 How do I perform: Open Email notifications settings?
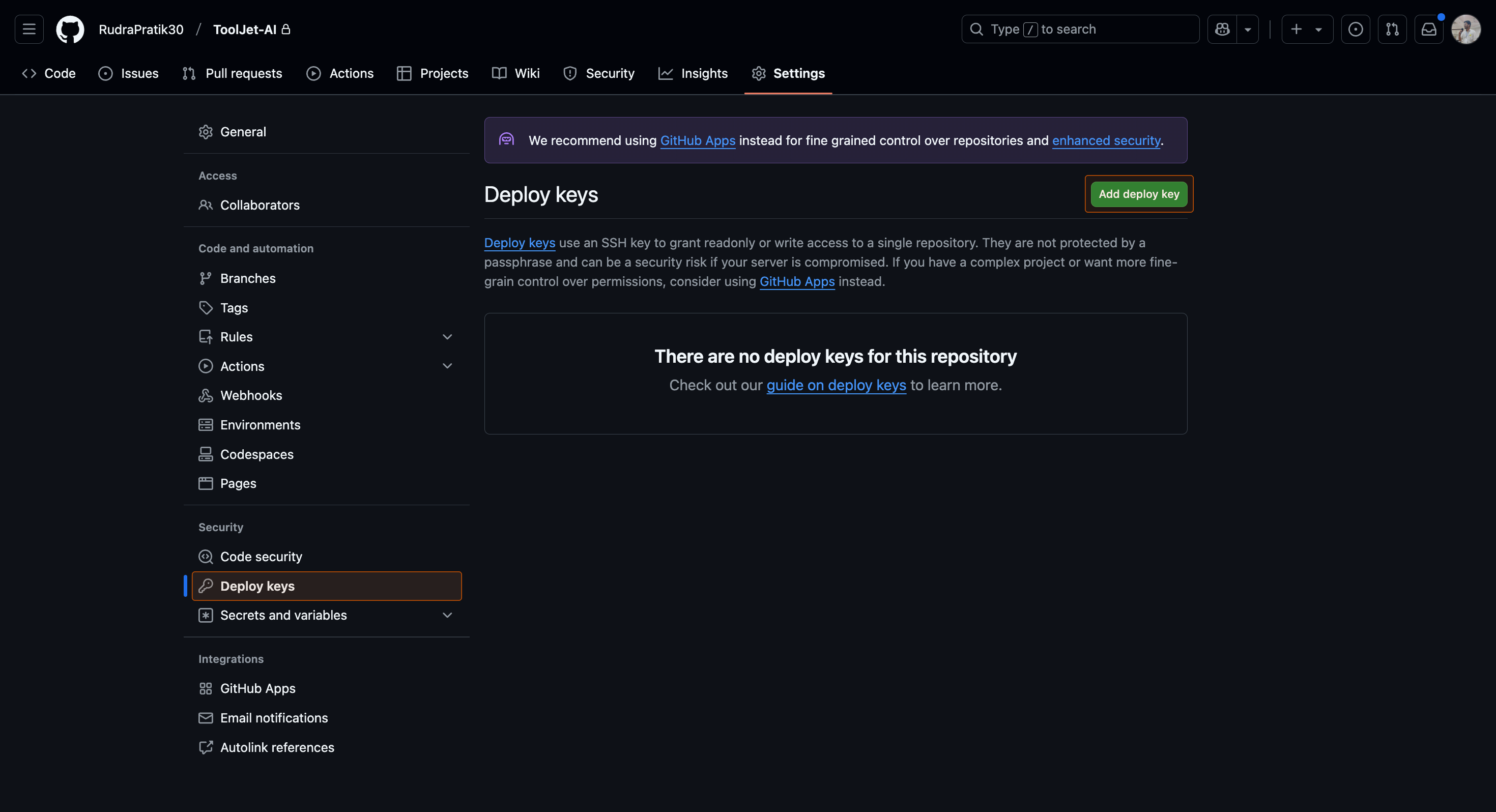[x=274, y=718]
